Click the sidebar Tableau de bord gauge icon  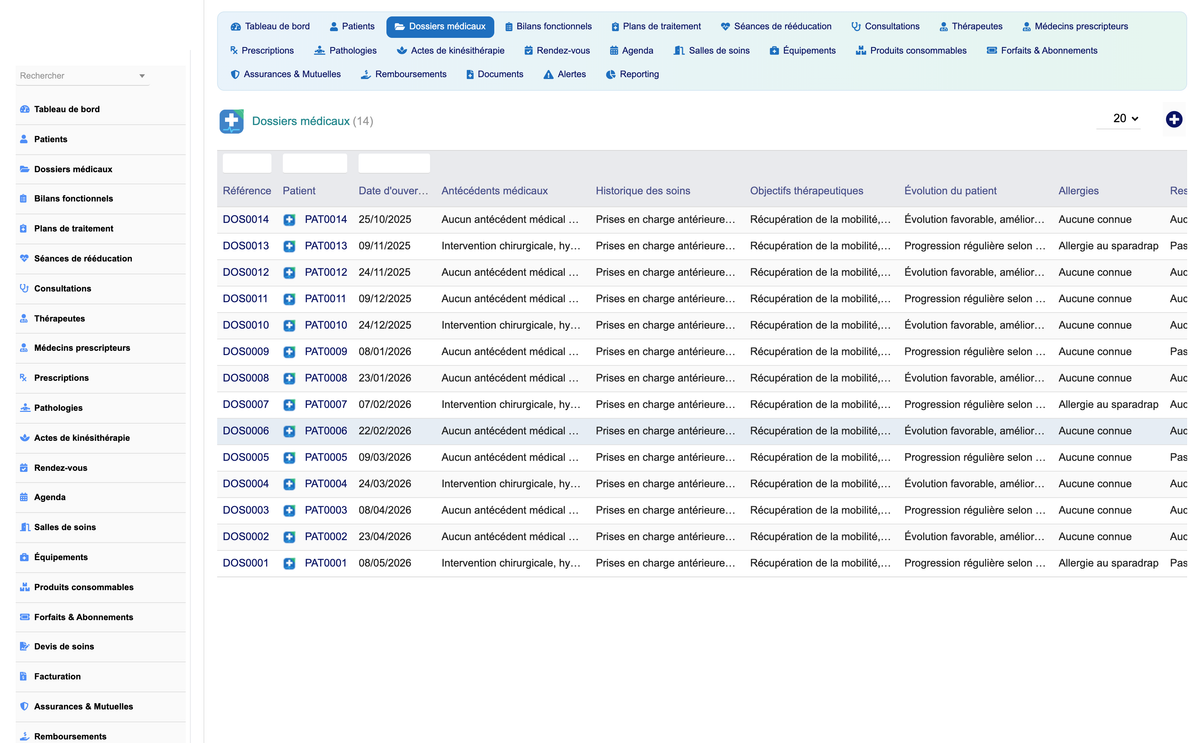point(24,109)
